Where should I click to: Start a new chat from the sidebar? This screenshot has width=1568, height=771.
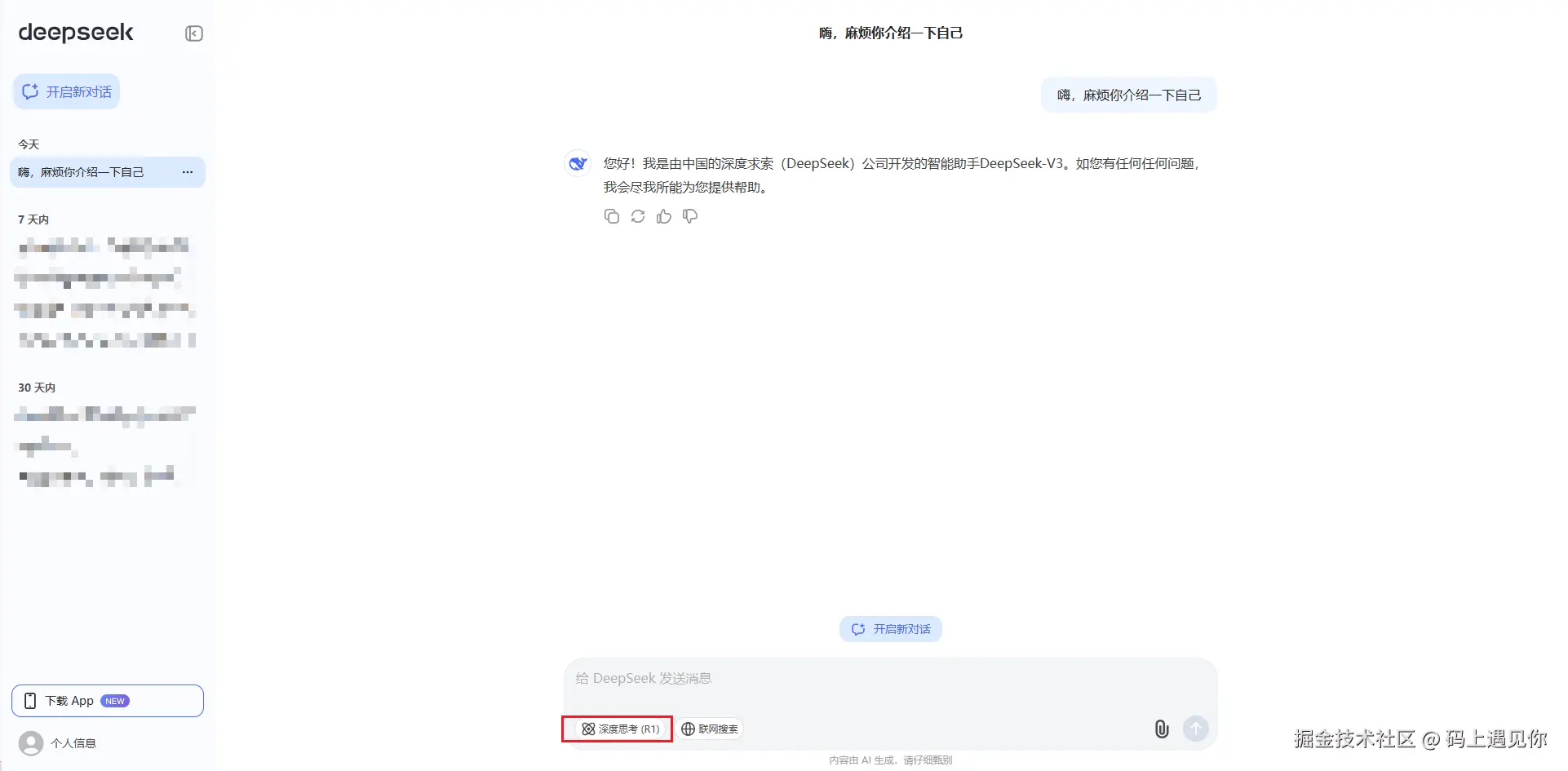click(x=66, y=91)
